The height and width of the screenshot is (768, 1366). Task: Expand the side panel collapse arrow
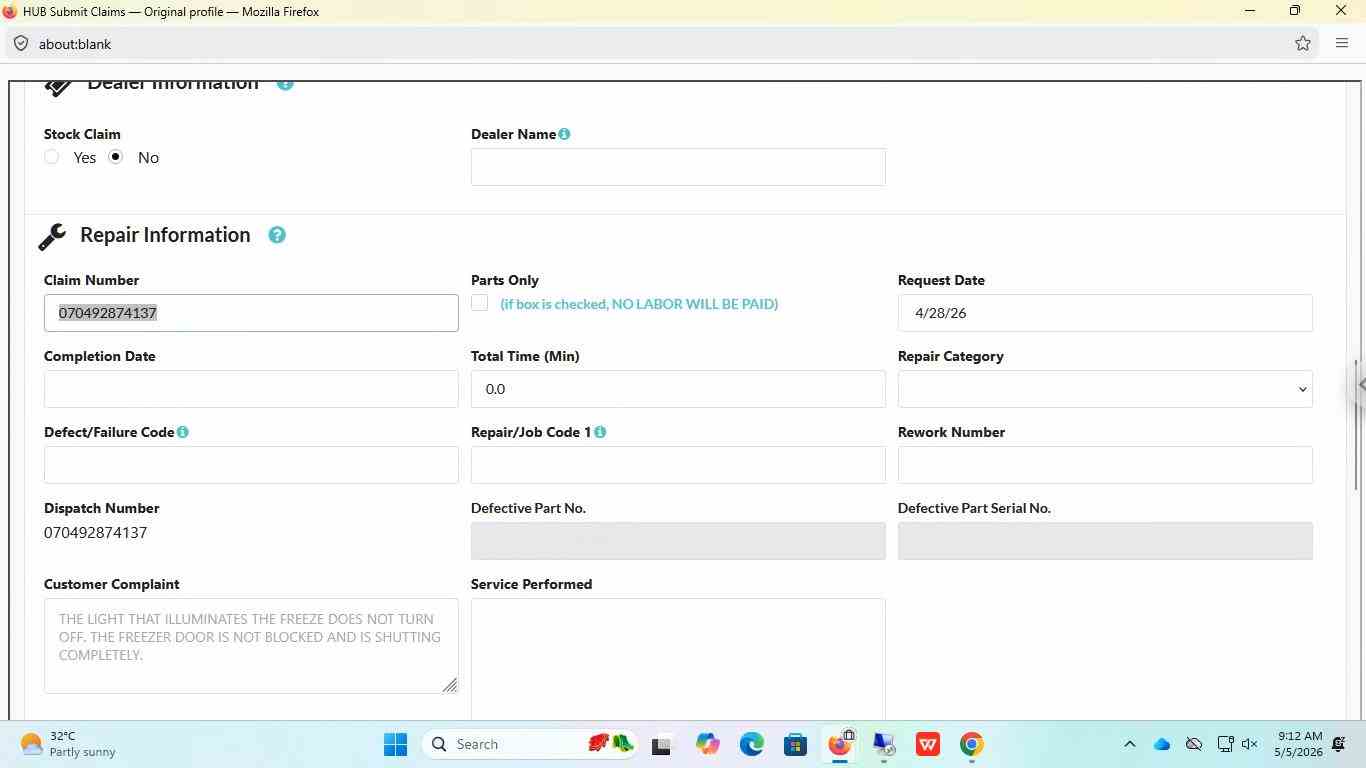[1360, 385]
